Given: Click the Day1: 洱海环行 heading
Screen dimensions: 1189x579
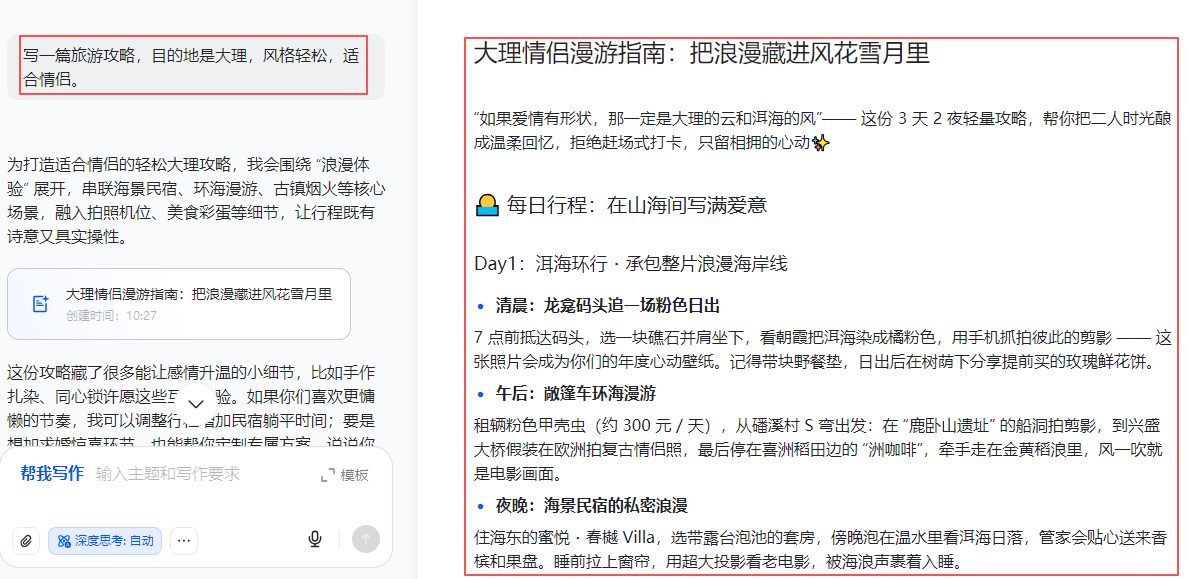Looking at the screenshot, I should click(631, 264).
